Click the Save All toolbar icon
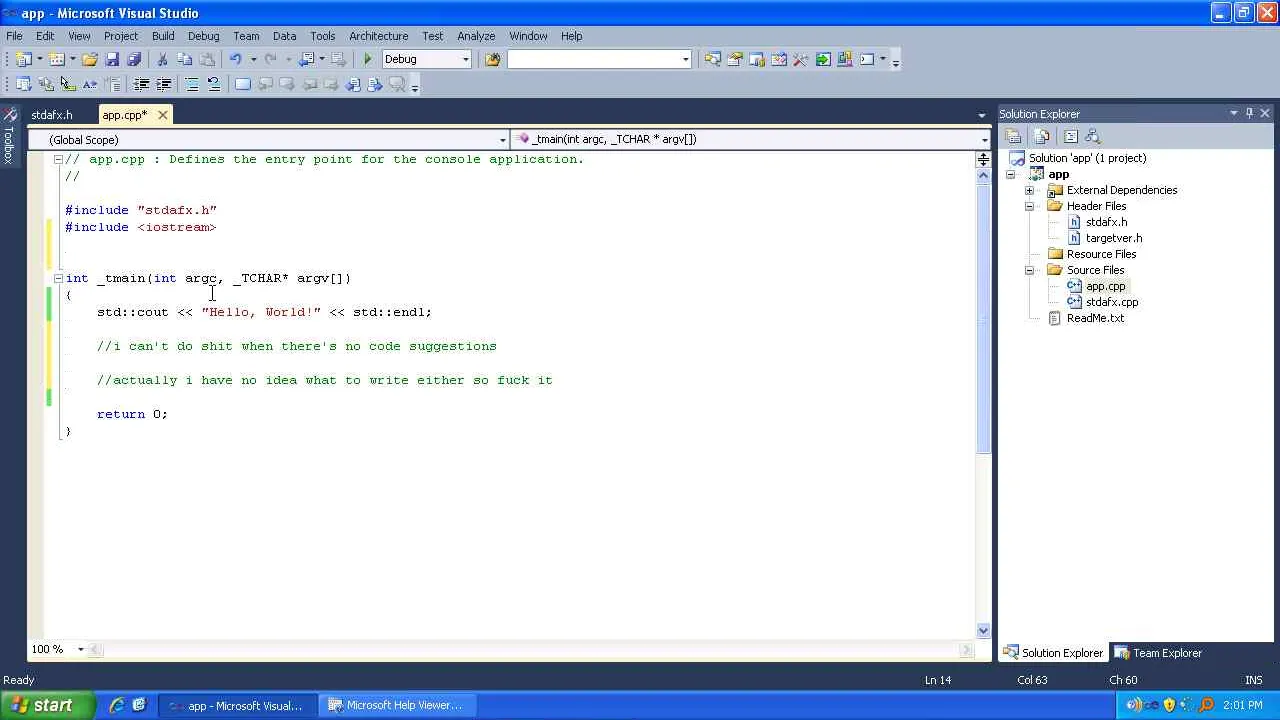Screen dimensions: 1280x720 pyautogui.click(x=134, y=59)
